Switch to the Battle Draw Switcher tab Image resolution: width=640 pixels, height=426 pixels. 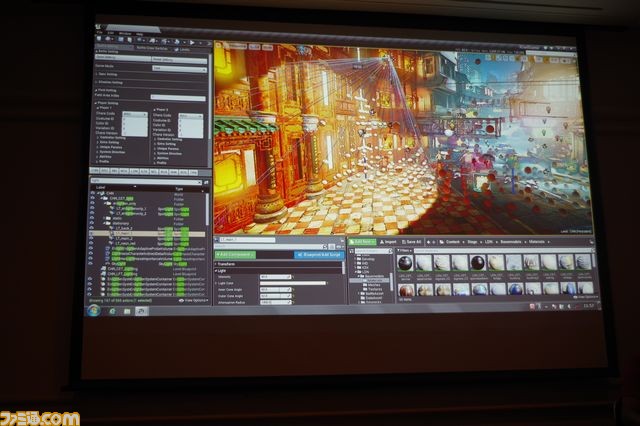152,48
